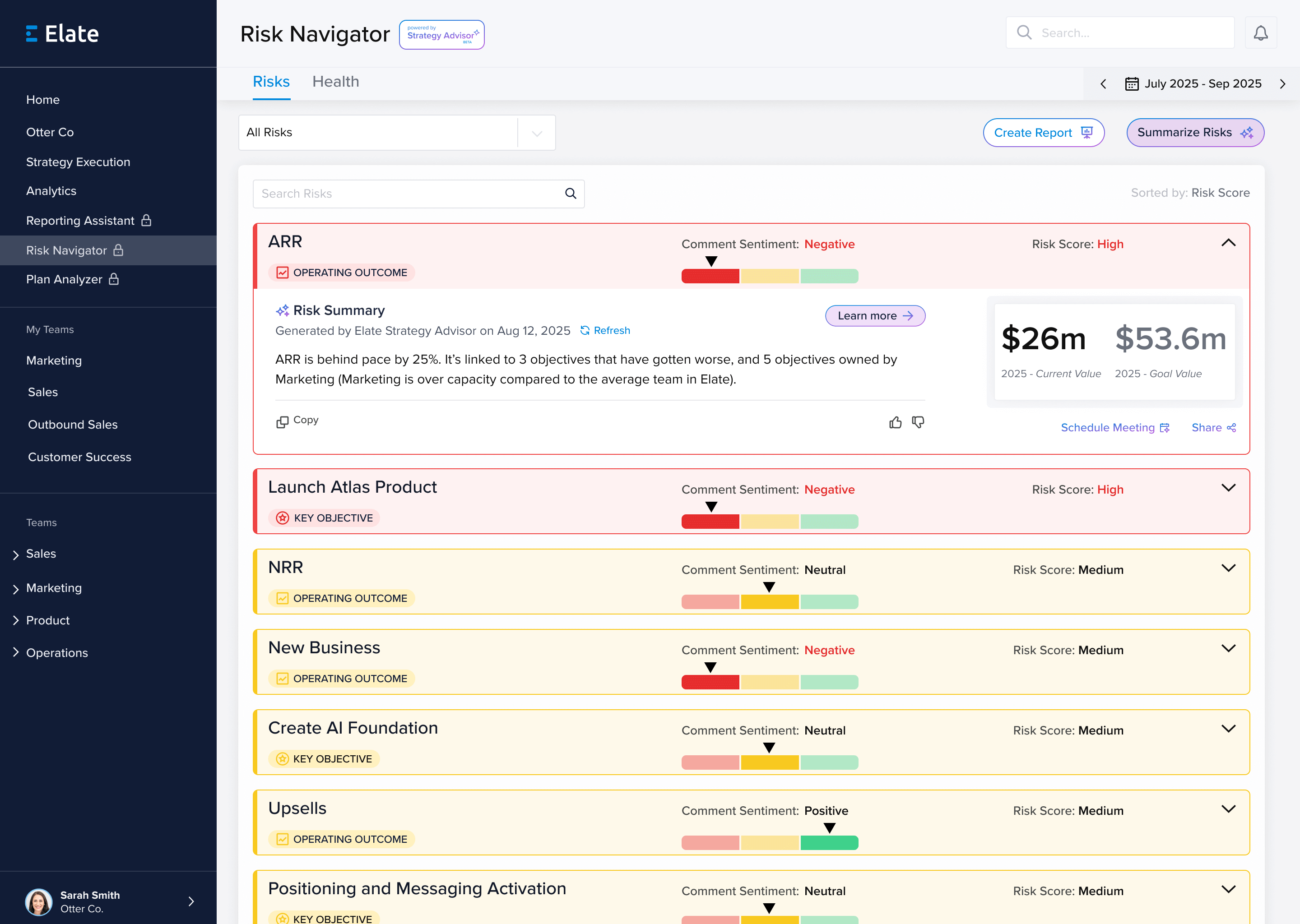Go to next date range arrow
This screenshot has width=1300, height=924.
click(1282, 84)
